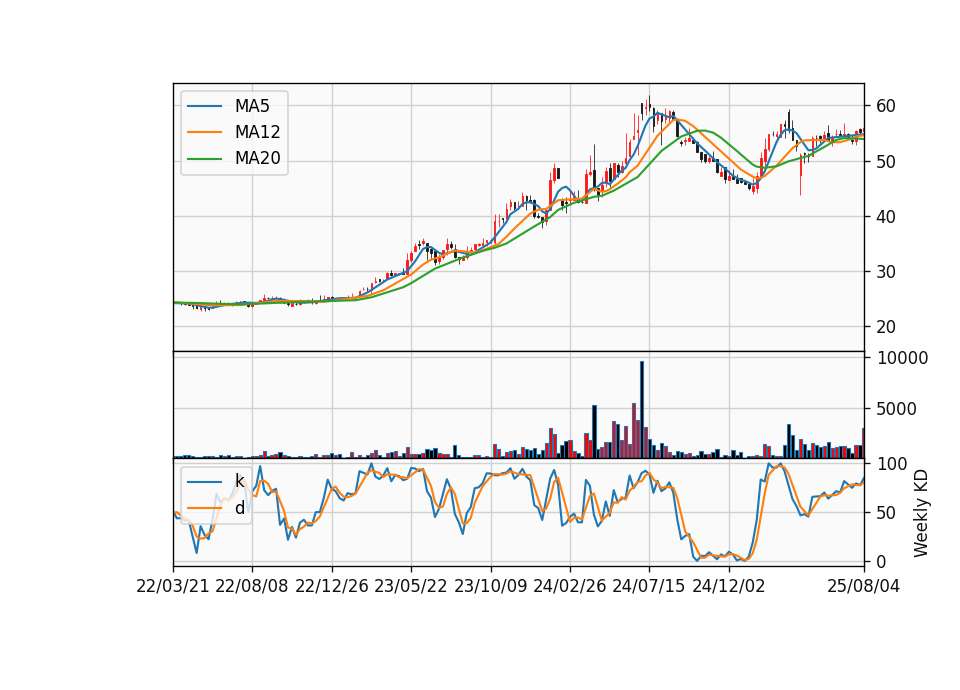Click the 22/08/08 date tick label
The width and height of the screenshot is (960, 690).
(252, 587)
